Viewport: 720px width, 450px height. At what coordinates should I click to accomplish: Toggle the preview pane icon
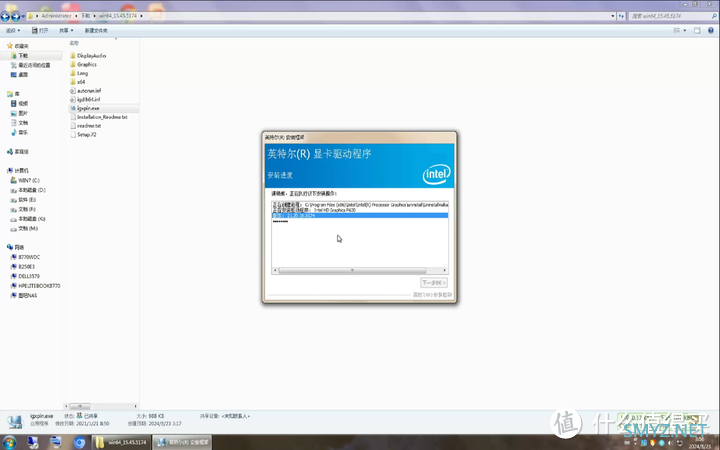(x=697, y=30)
